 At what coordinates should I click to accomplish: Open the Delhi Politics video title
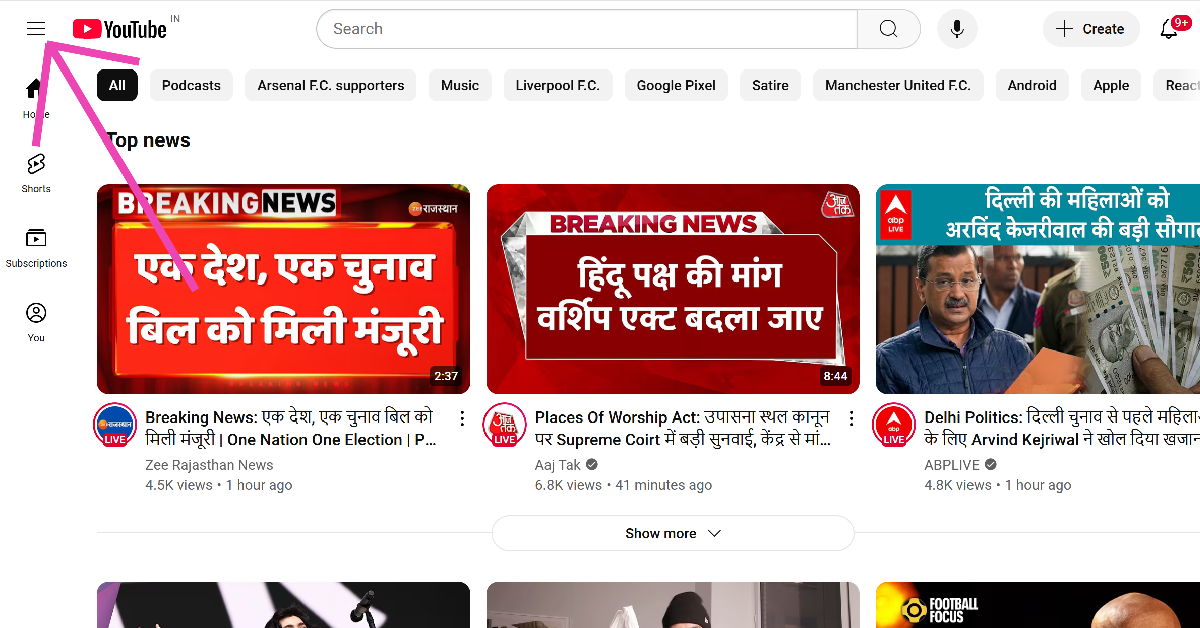tap(1062, 428)
